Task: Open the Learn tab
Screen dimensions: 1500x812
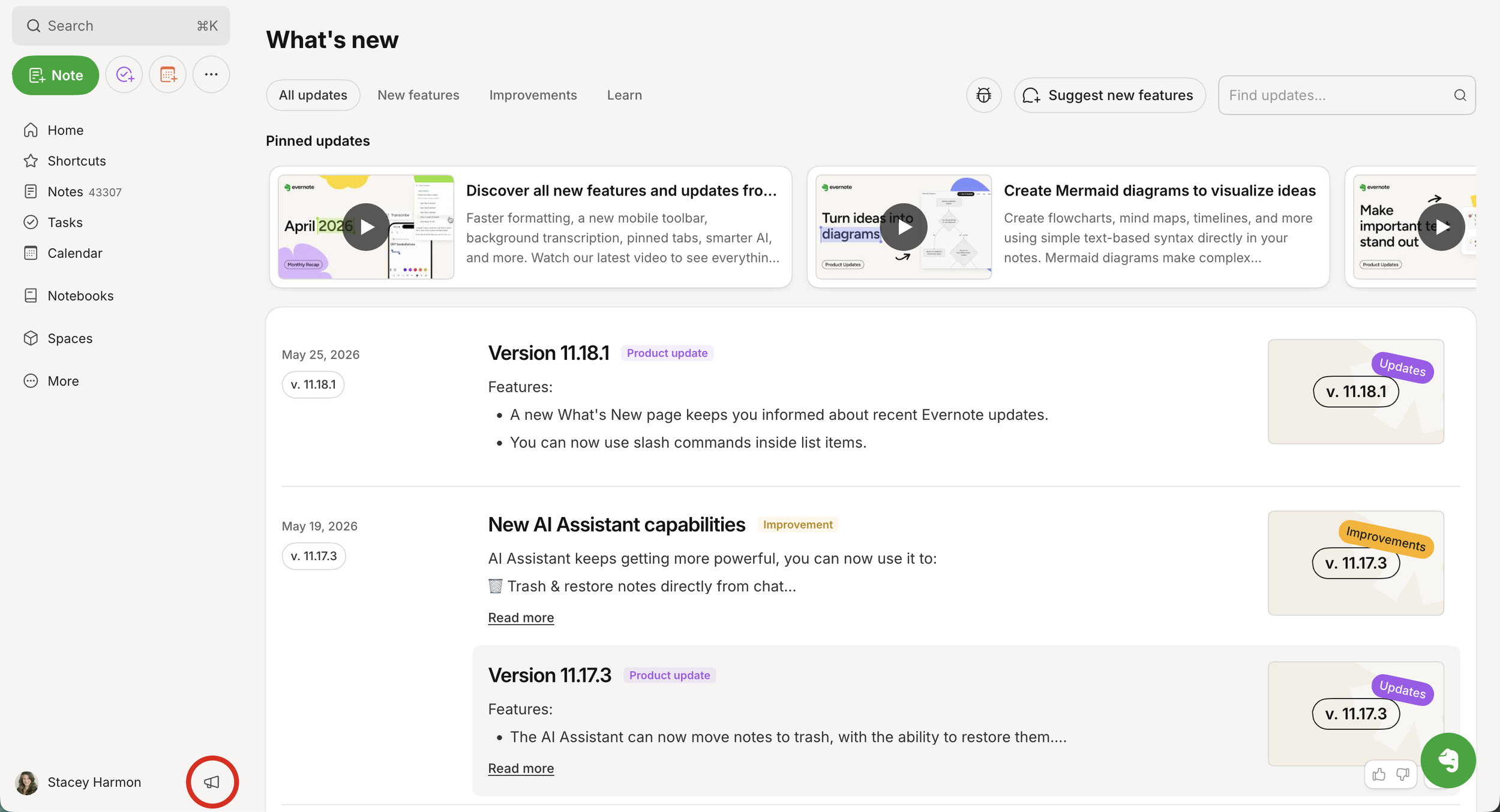Action: click(625, 95)
